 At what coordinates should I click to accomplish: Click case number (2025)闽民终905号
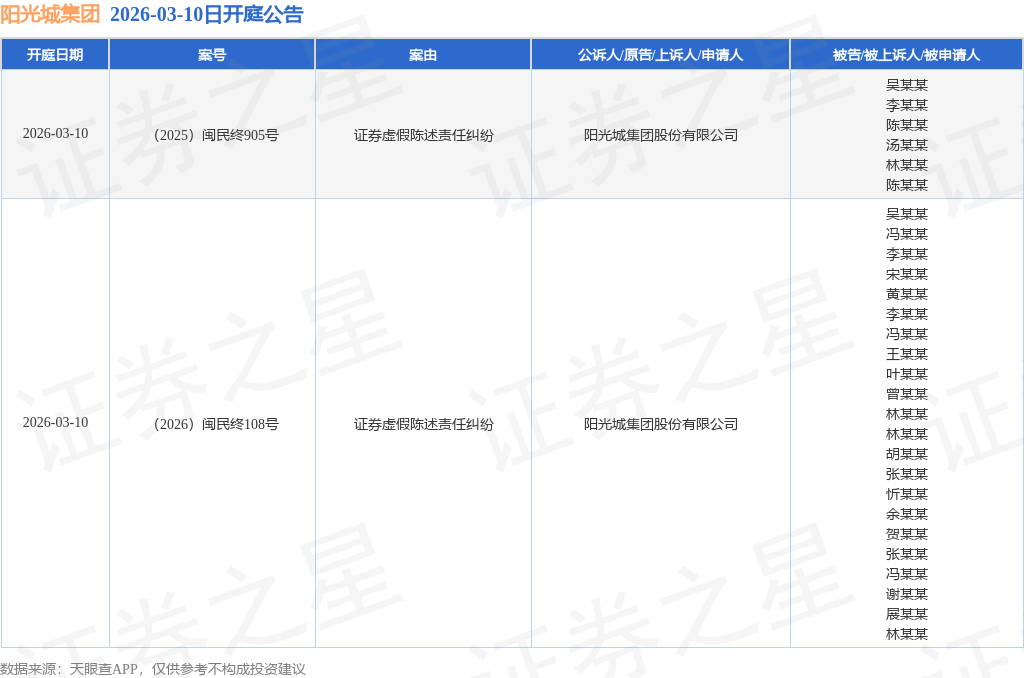(x=216, y=135)
